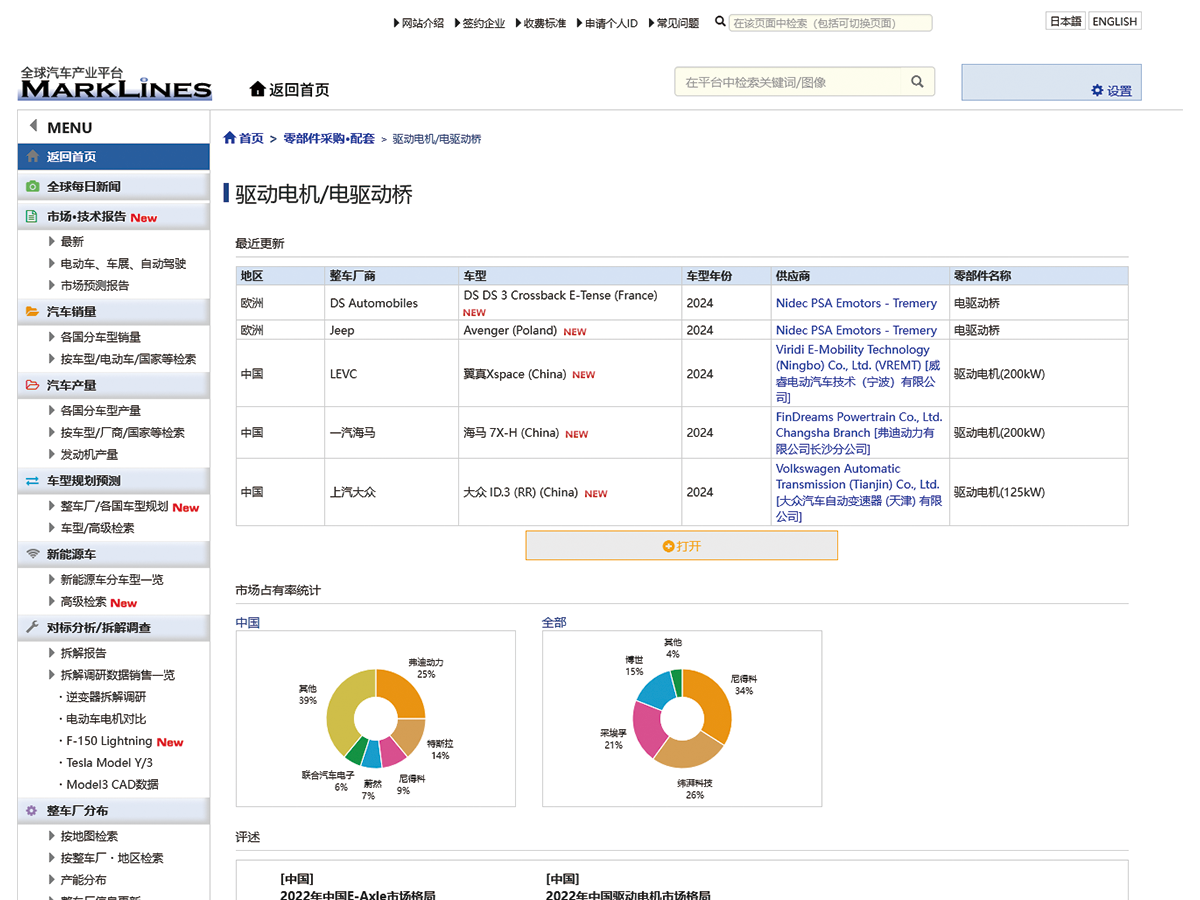Click the home icon beside 返回首页 header
The width and height of the screenshot is (1200, 900).
(257, 89)
